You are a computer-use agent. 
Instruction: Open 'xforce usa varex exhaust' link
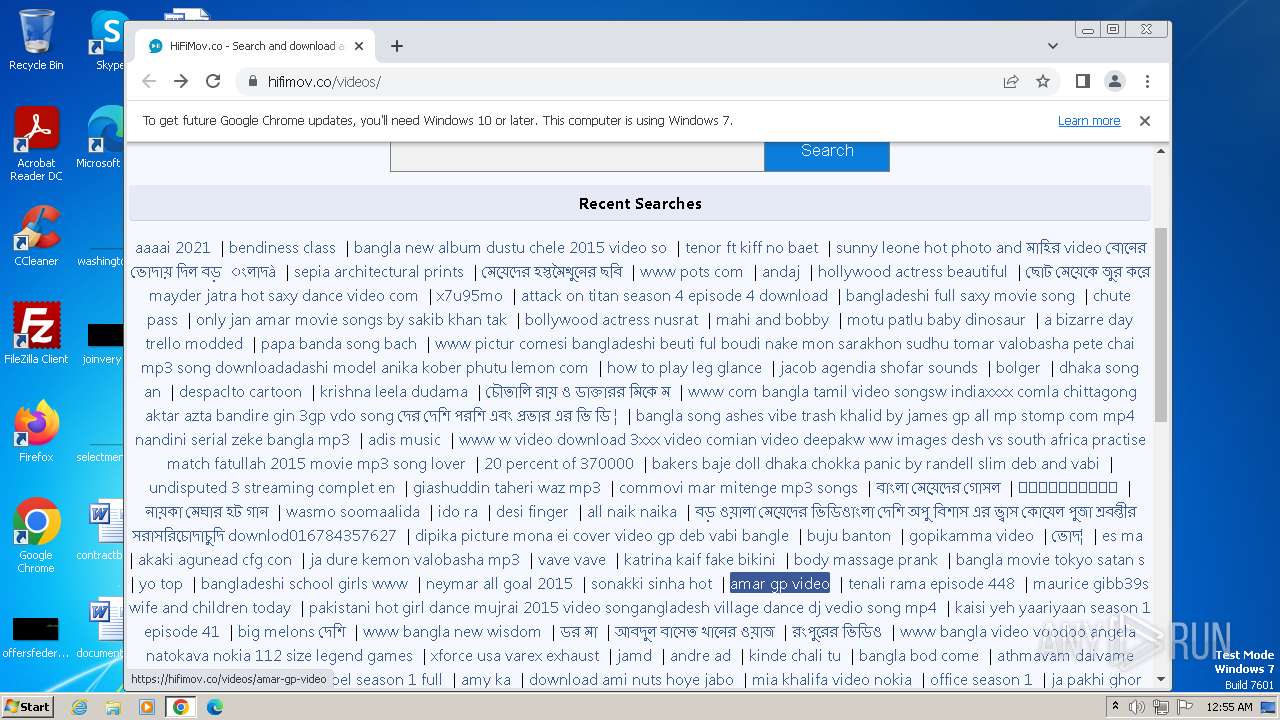(515, 656)
